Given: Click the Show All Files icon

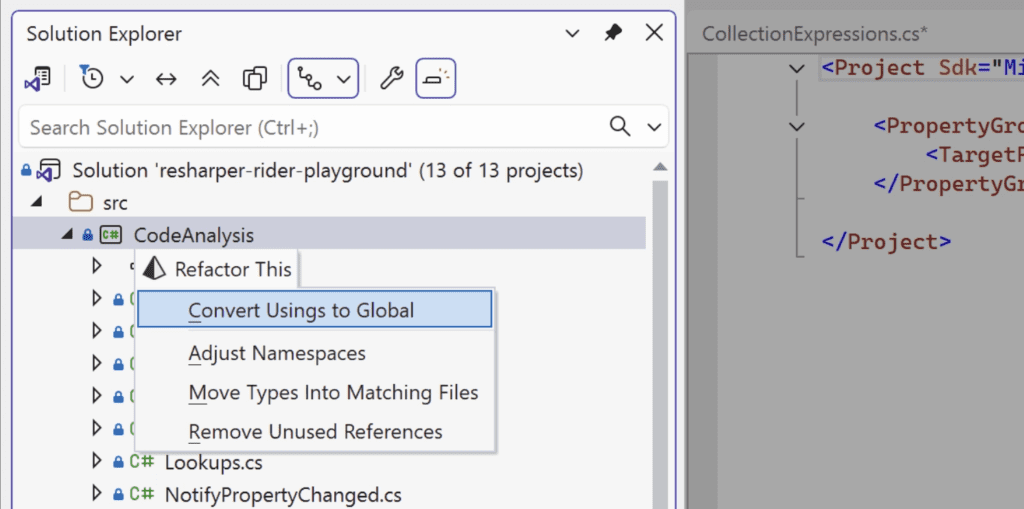Looking at the screenshot, I should coord(255,79).
